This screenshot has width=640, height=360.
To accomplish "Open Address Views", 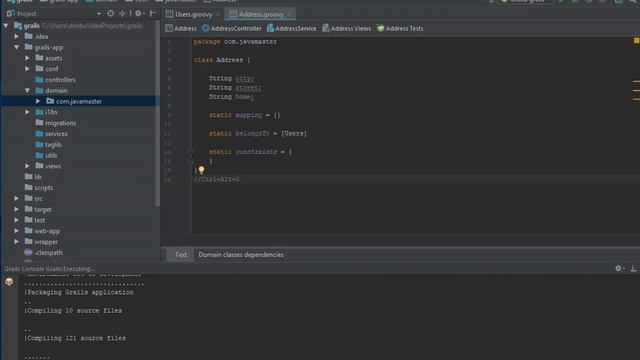I will coord(347,29).
